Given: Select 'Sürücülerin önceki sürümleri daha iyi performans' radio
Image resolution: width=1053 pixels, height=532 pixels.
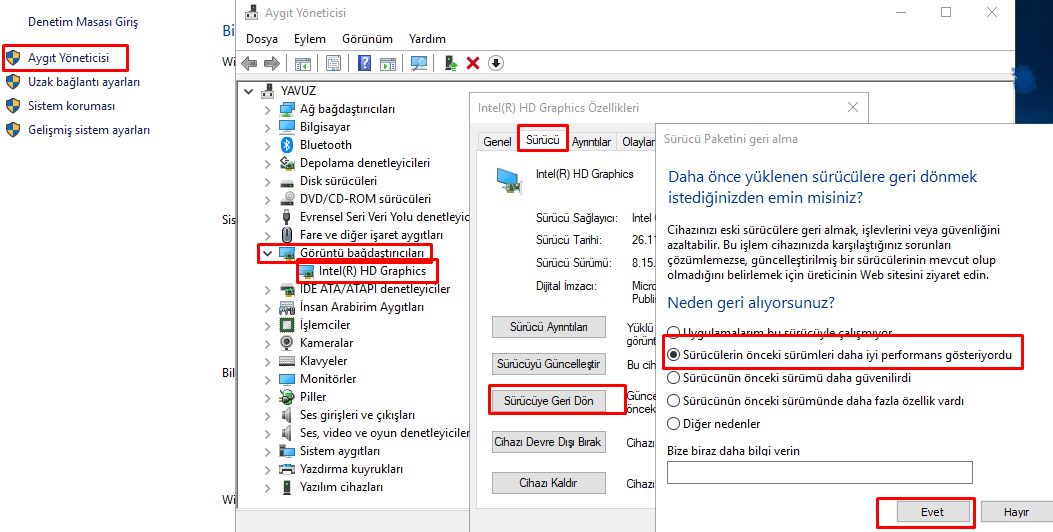Looking at the screenshot, I should (674, 355).
